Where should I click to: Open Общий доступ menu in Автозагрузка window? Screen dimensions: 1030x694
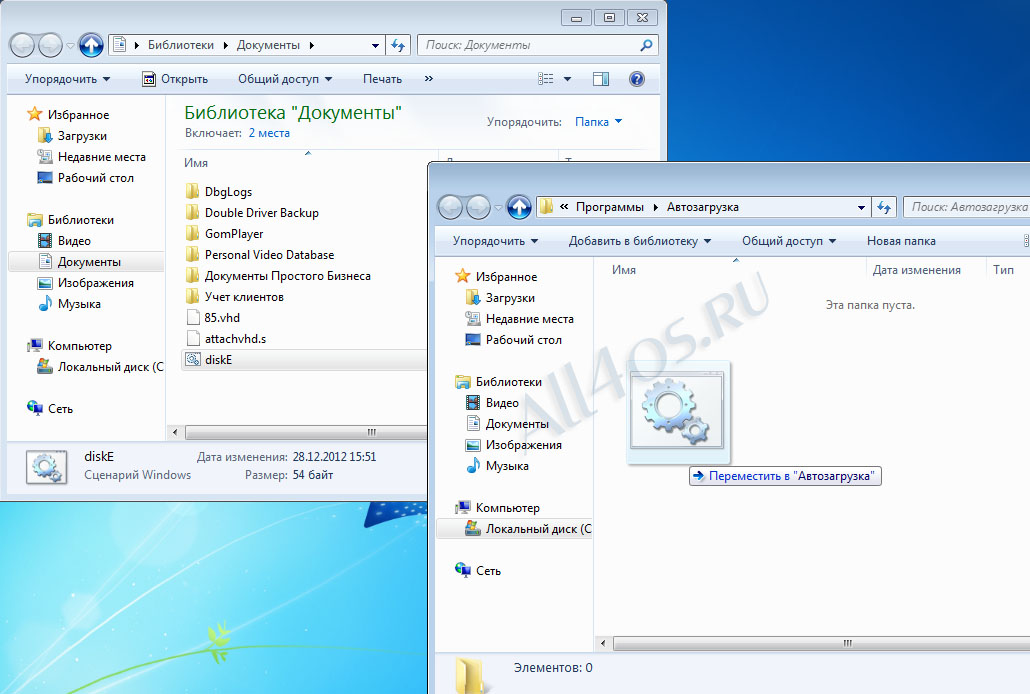click(789, 241)
